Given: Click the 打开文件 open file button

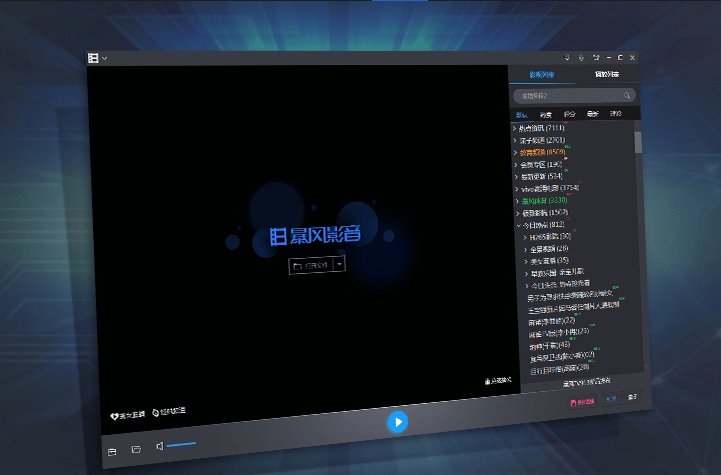Looking at the screenshot, I should click(x=311, y=266).
